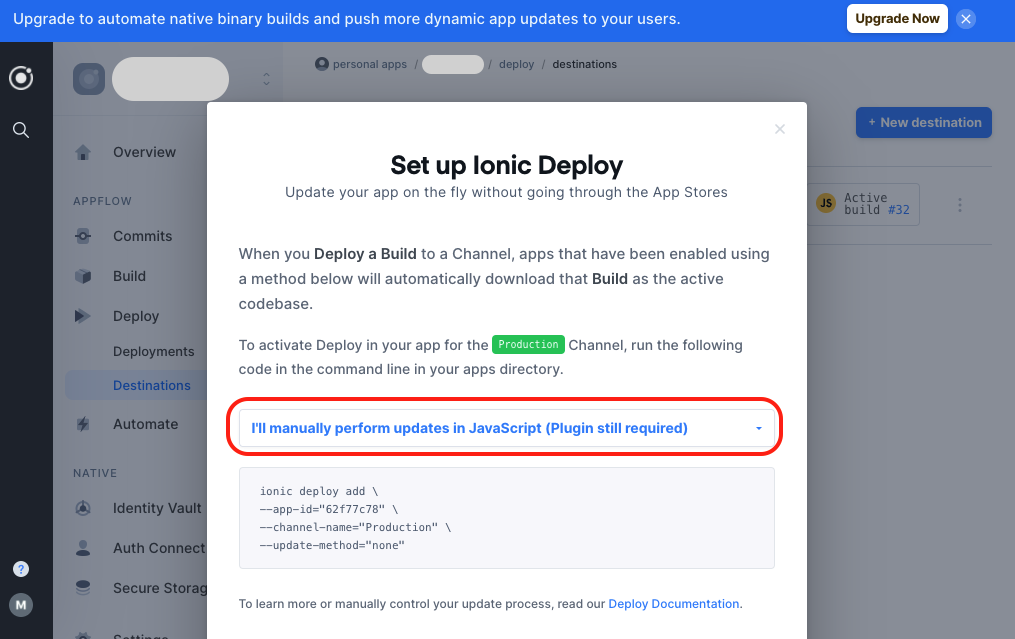Screen dimensions: 1015x639
Task: Click the Overview home icon
Action: pyautogui.click(x=83, y=153)
